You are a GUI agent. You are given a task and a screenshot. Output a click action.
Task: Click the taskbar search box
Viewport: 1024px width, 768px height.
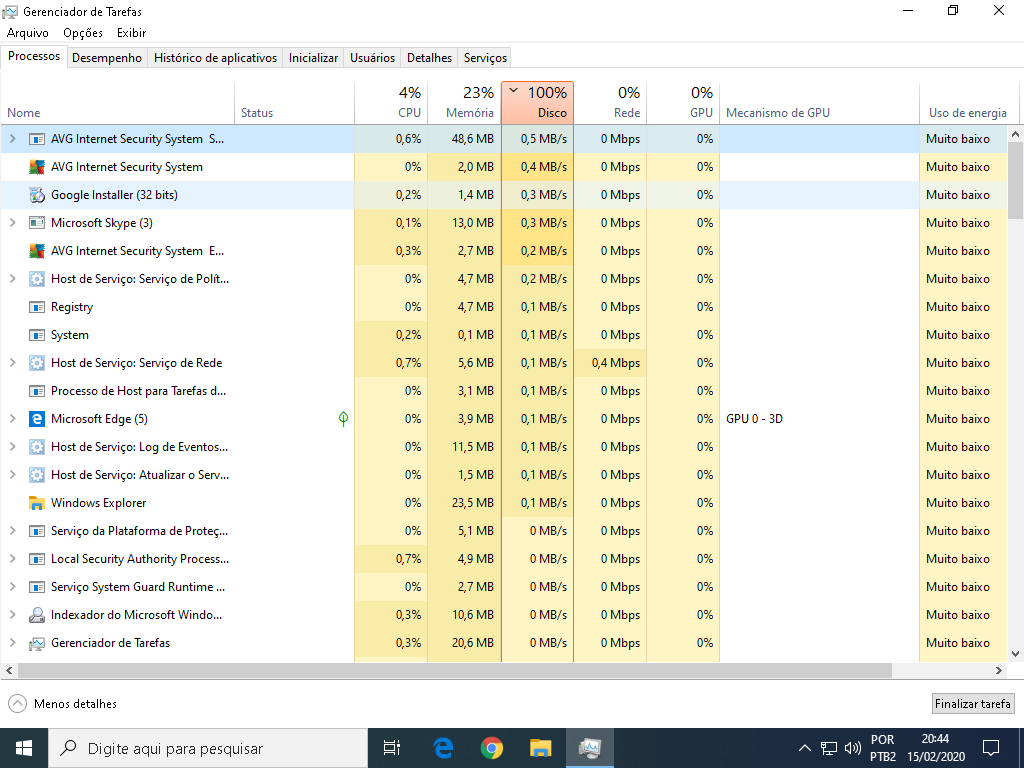coord(208,748)
